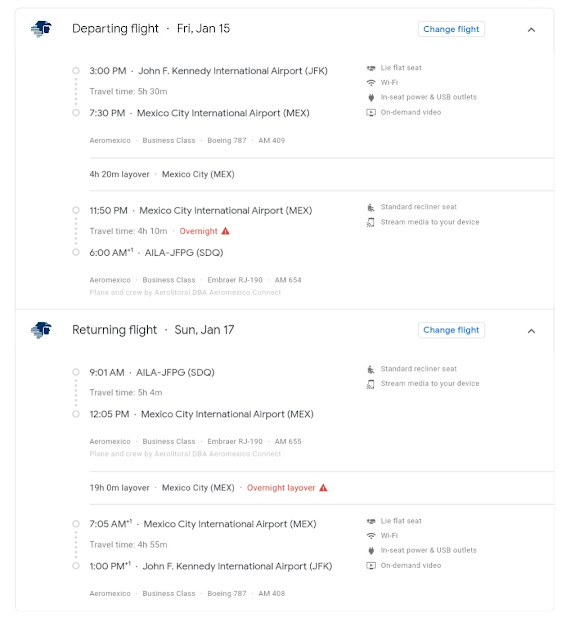The height and width of the screenshot is (640, 566).
Task: Change the departing flight on Fri, Jan 15
Action: point(451,29)
